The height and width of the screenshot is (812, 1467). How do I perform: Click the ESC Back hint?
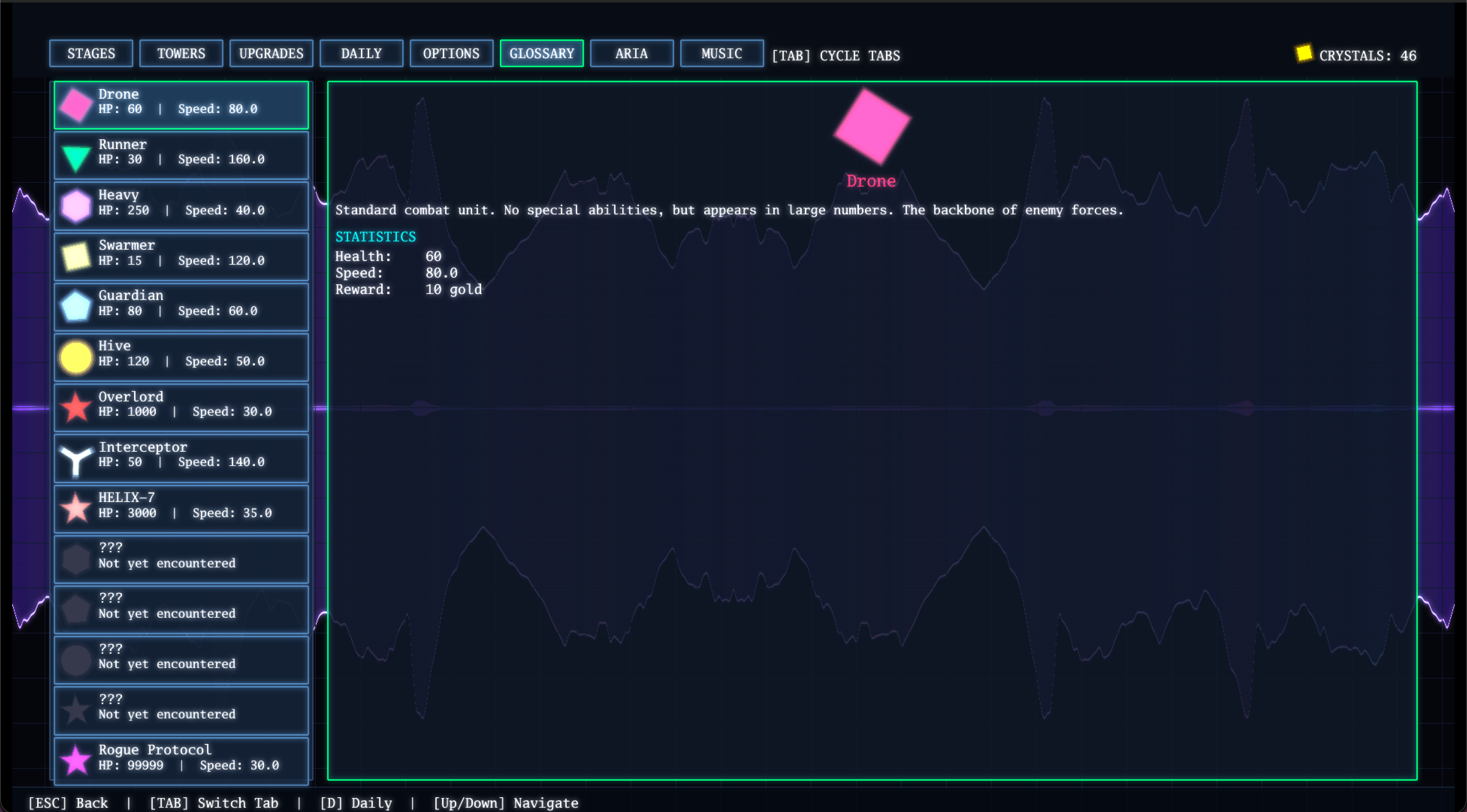click(x=69, y=802)
